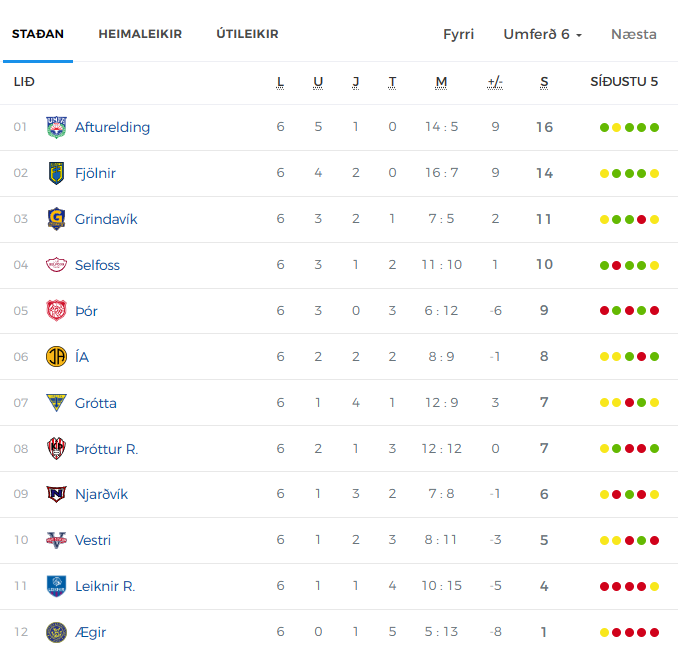The width and height of the screenshot is (692, 654).
Task: Go to previous round with Fyrri
Action: [459, 34]
